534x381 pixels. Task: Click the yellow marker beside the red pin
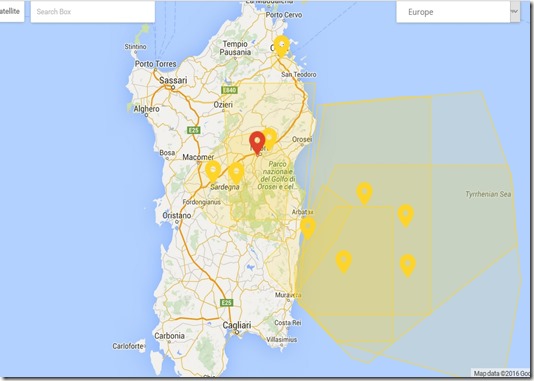(x=270, y=139)
